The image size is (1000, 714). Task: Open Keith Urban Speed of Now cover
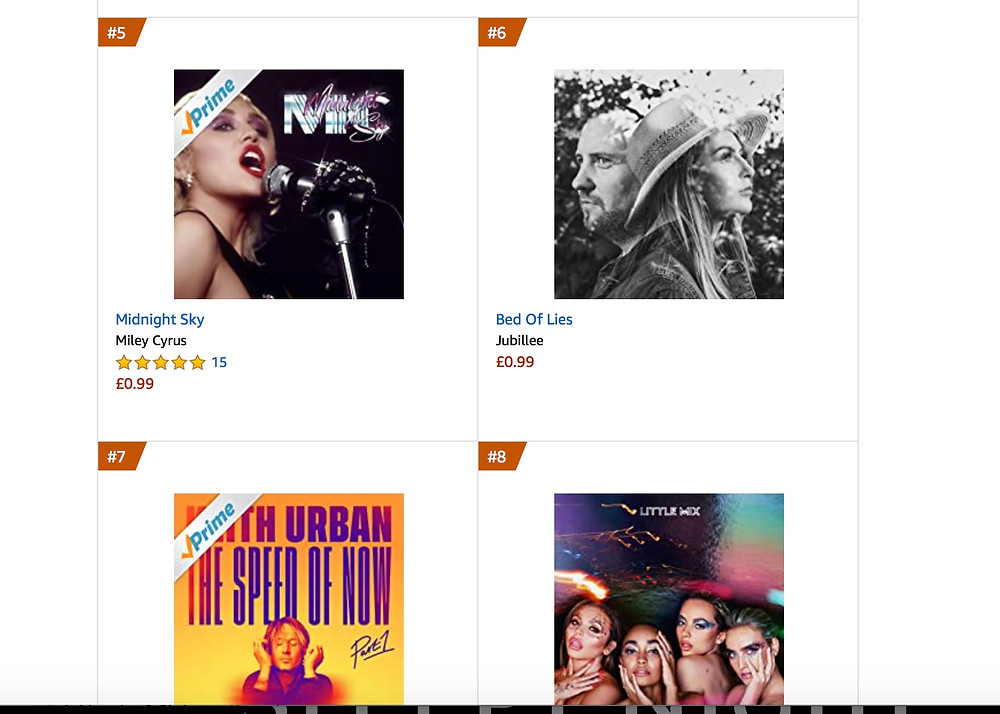click(289, 599)
